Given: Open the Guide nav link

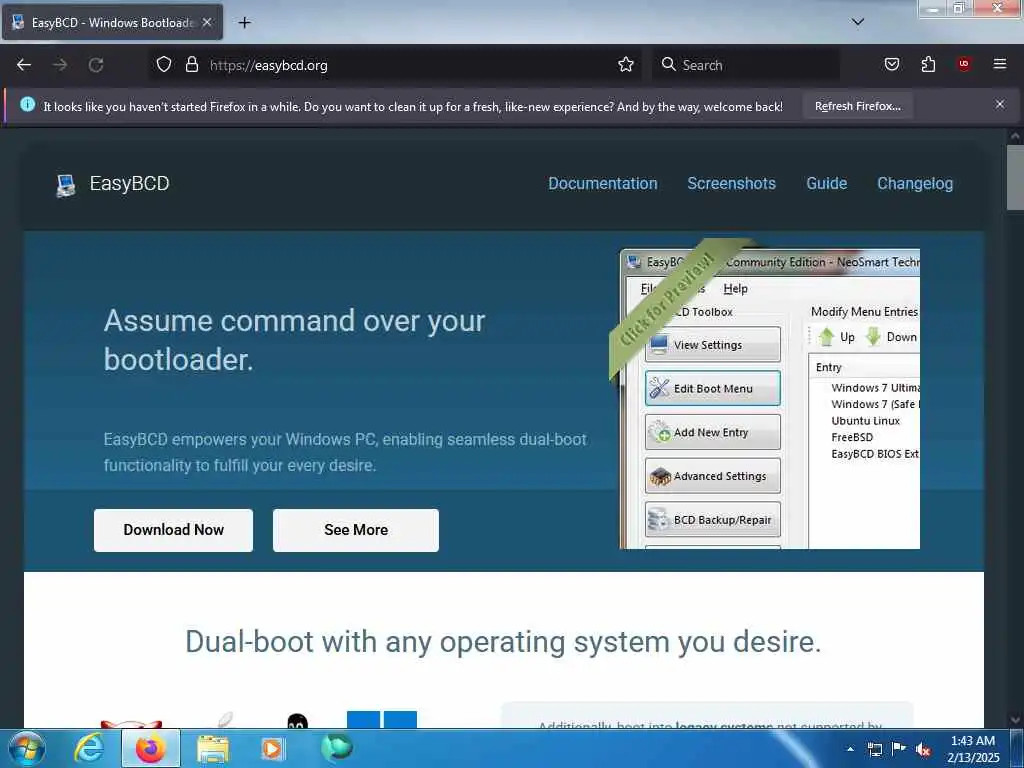Looking at the screenshot, I should tap(827, 184).
